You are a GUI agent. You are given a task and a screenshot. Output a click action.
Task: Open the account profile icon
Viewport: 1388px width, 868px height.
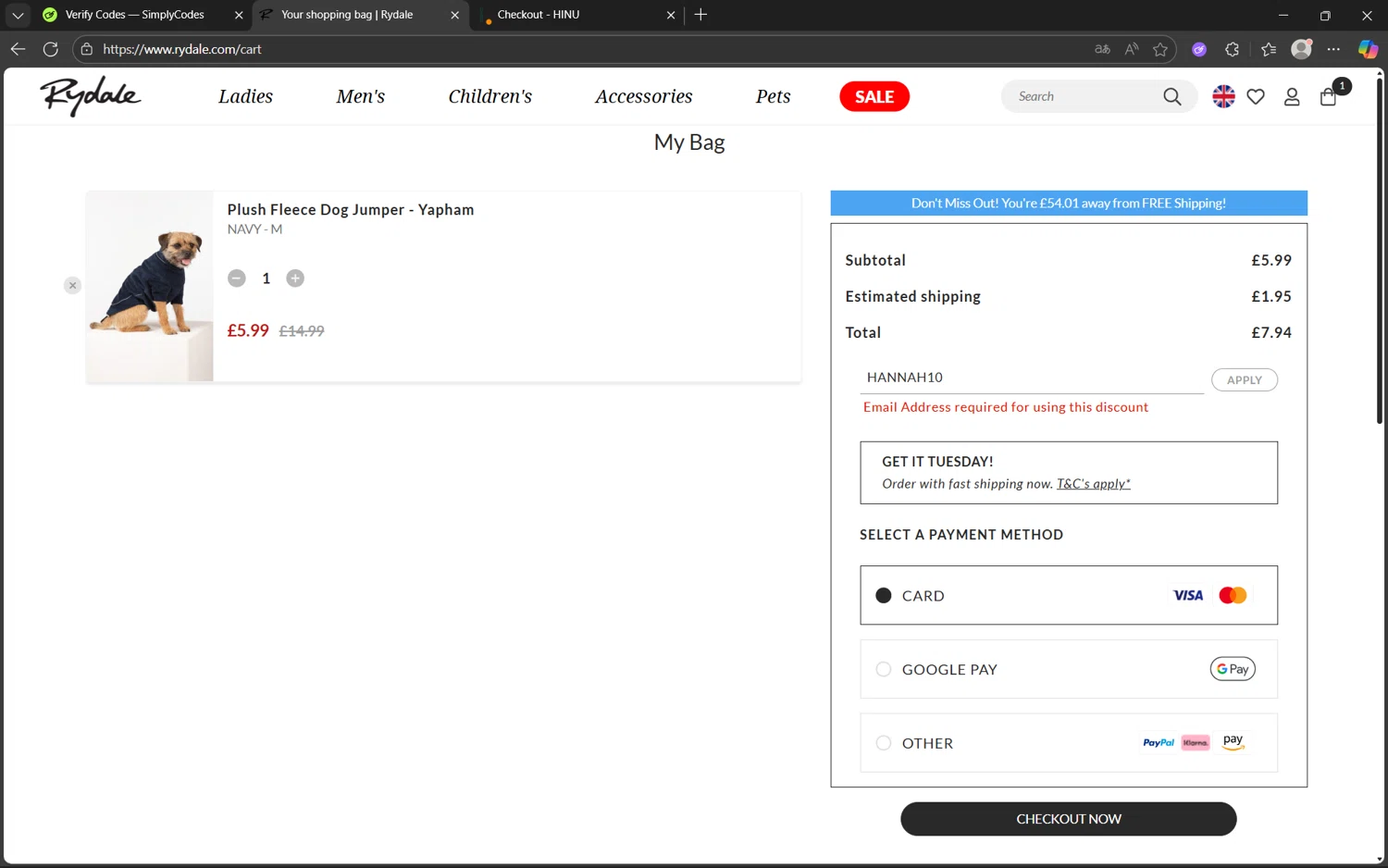pyautogui.click(x=1292, y=96)
